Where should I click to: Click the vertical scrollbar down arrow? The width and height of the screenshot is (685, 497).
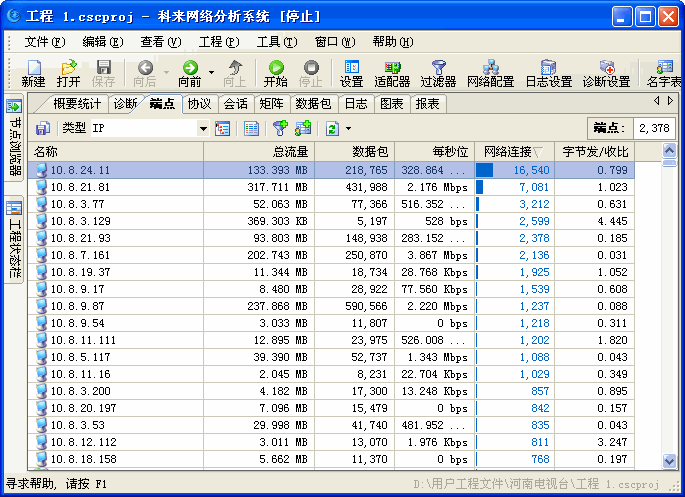[670, 461]
